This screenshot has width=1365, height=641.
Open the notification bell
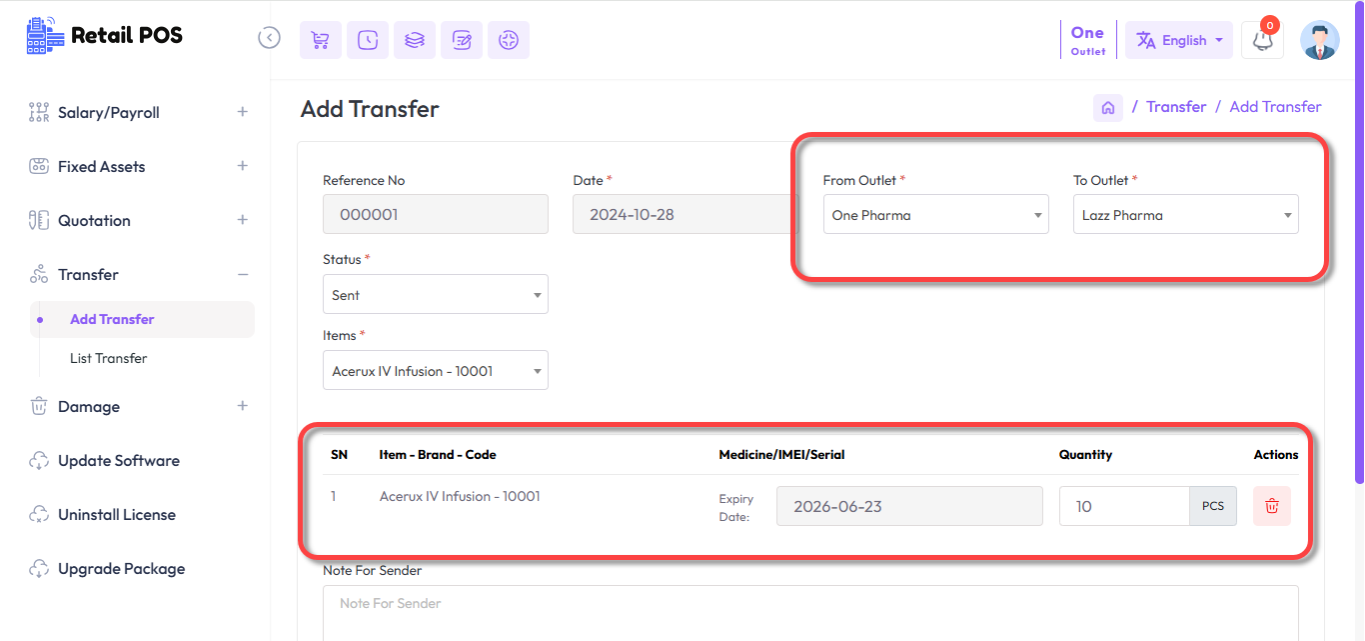(1262, 40)
